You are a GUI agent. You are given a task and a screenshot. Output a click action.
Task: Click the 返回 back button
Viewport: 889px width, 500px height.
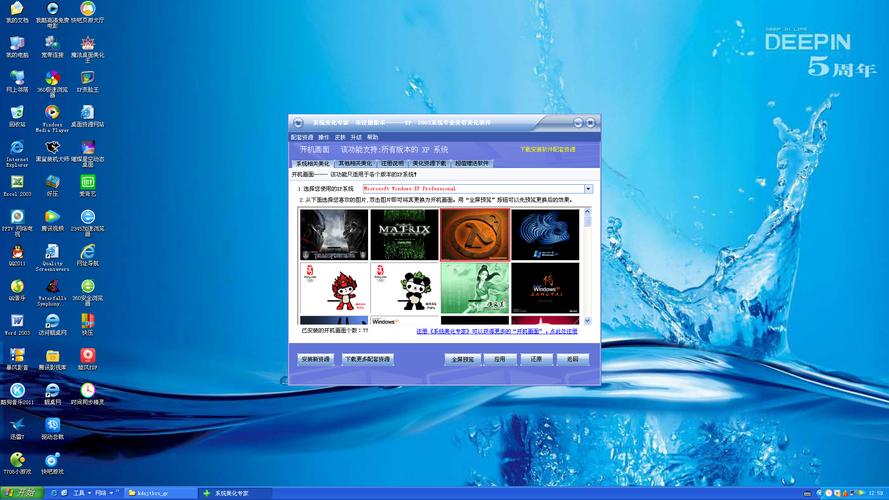(x=573, y=359)
